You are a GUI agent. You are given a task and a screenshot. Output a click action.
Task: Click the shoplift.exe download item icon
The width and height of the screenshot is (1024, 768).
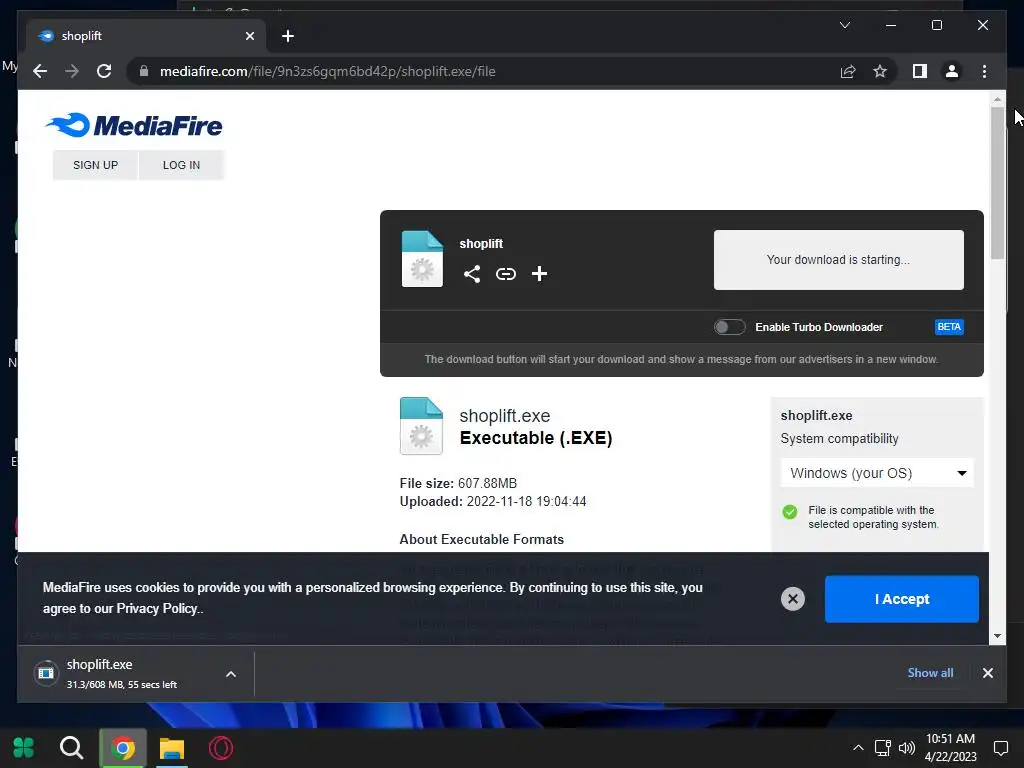pyautogui.click(x=46, y=673)
